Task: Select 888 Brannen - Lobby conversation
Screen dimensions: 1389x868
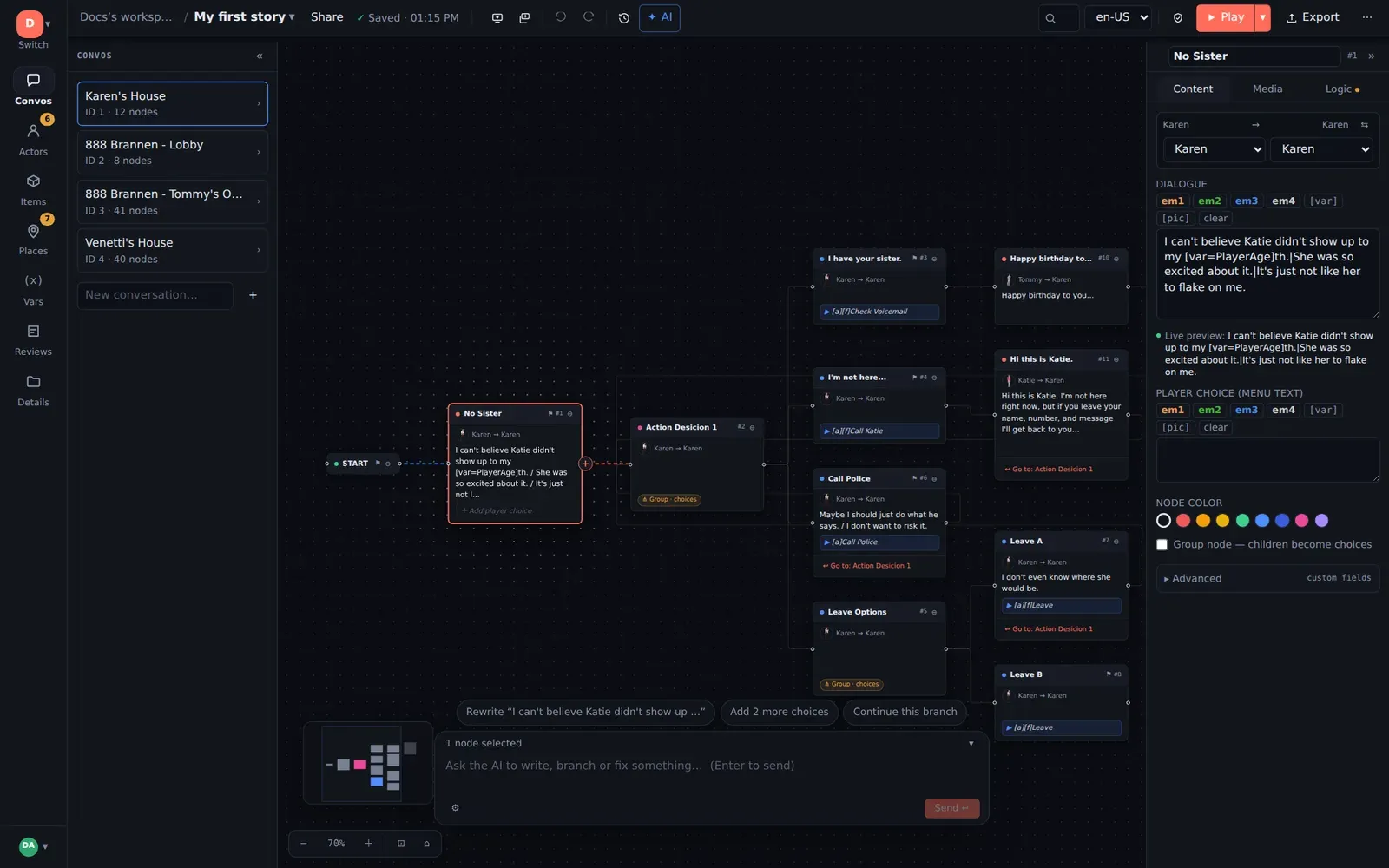Action: pos(172,152)
